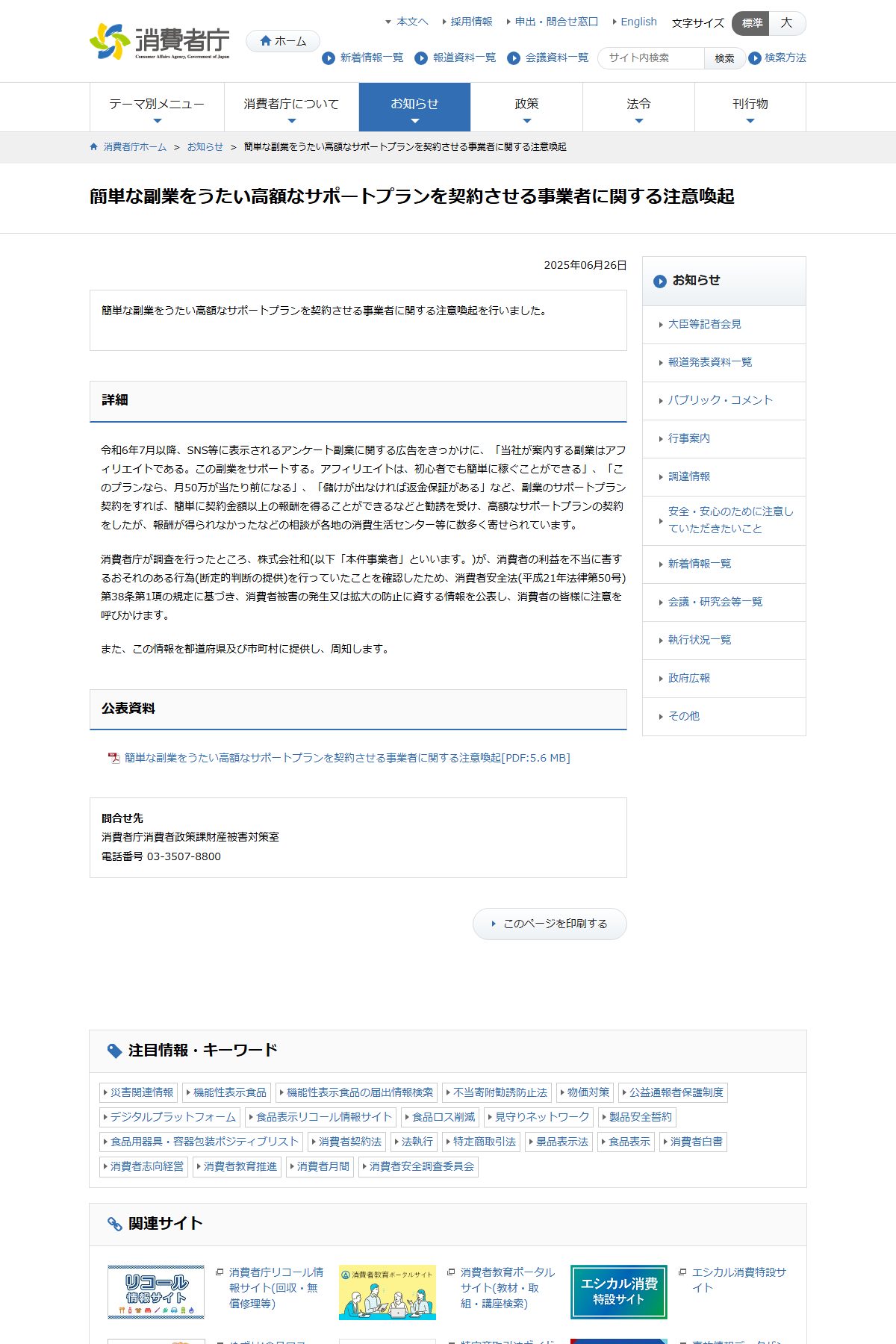This screenshot has height=1344, width=896.
Task: Expand the お知らせ navigation menu
Action: click(414, 108)
